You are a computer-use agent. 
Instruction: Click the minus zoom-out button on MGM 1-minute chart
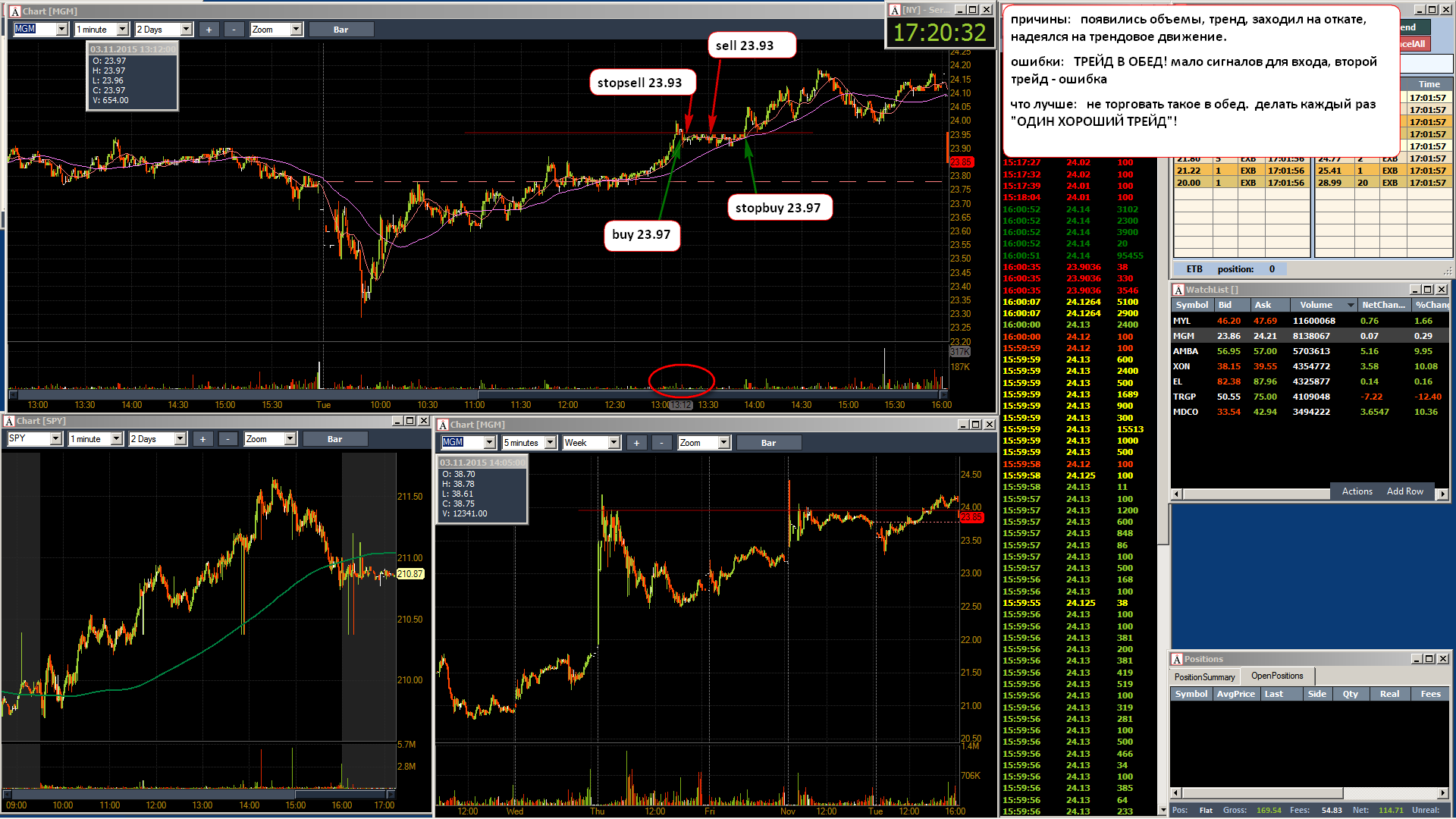(234, 30)
